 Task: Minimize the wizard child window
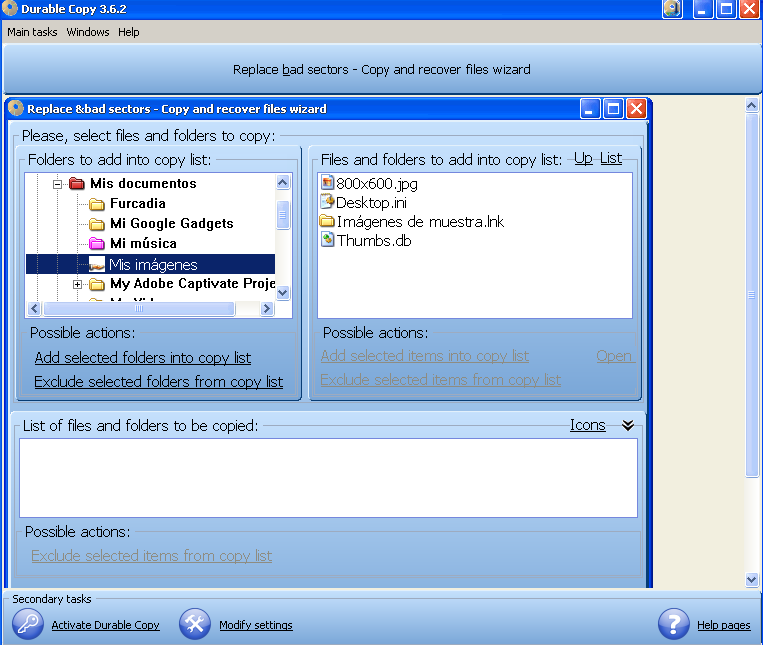590,108
